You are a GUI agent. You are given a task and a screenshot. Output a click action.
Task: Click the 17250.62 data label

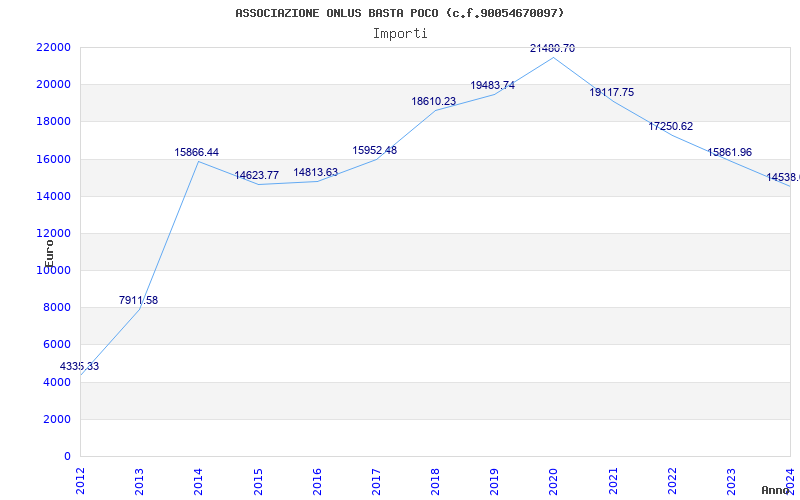coord(671,127)
